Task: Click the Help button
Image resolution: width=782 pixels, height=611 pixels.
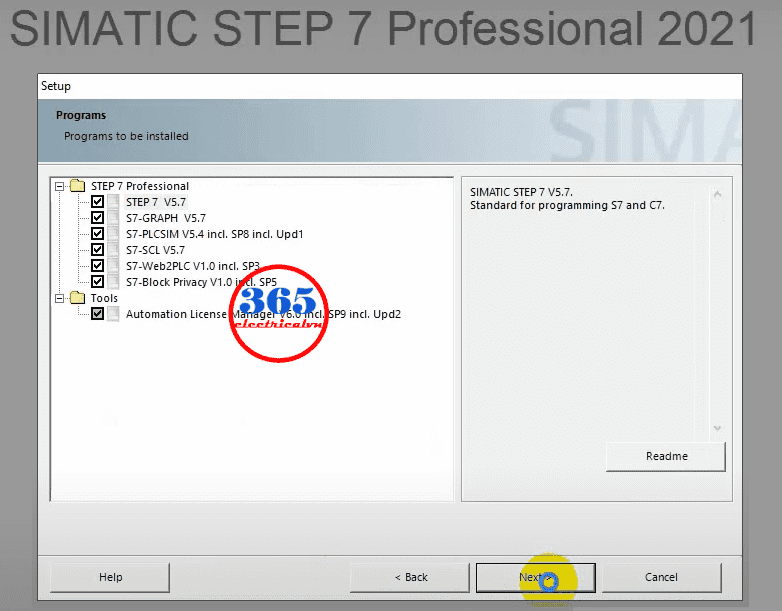Action: (110, 577)
